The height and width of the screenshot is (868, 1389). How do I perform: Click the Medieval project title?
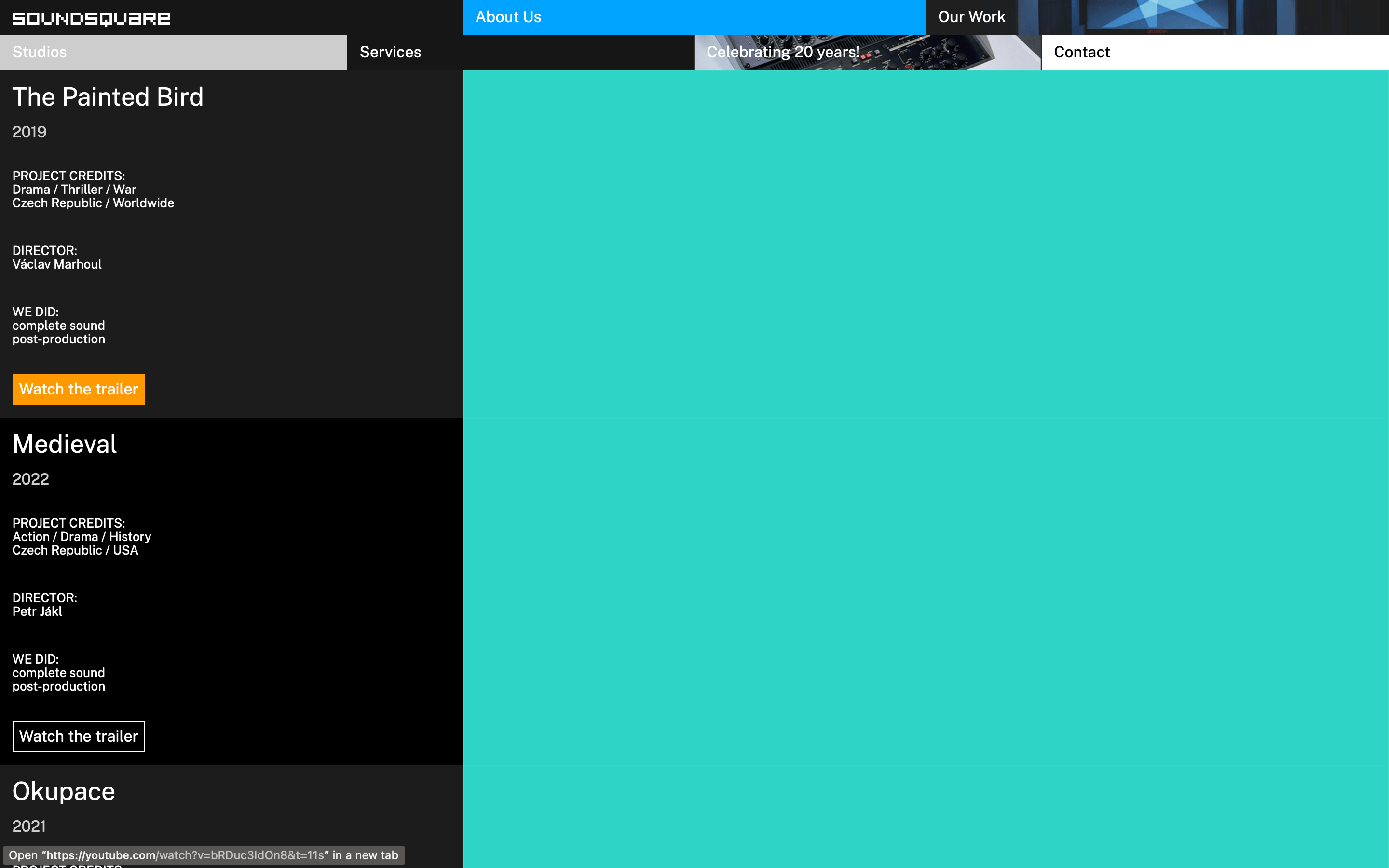65,444
